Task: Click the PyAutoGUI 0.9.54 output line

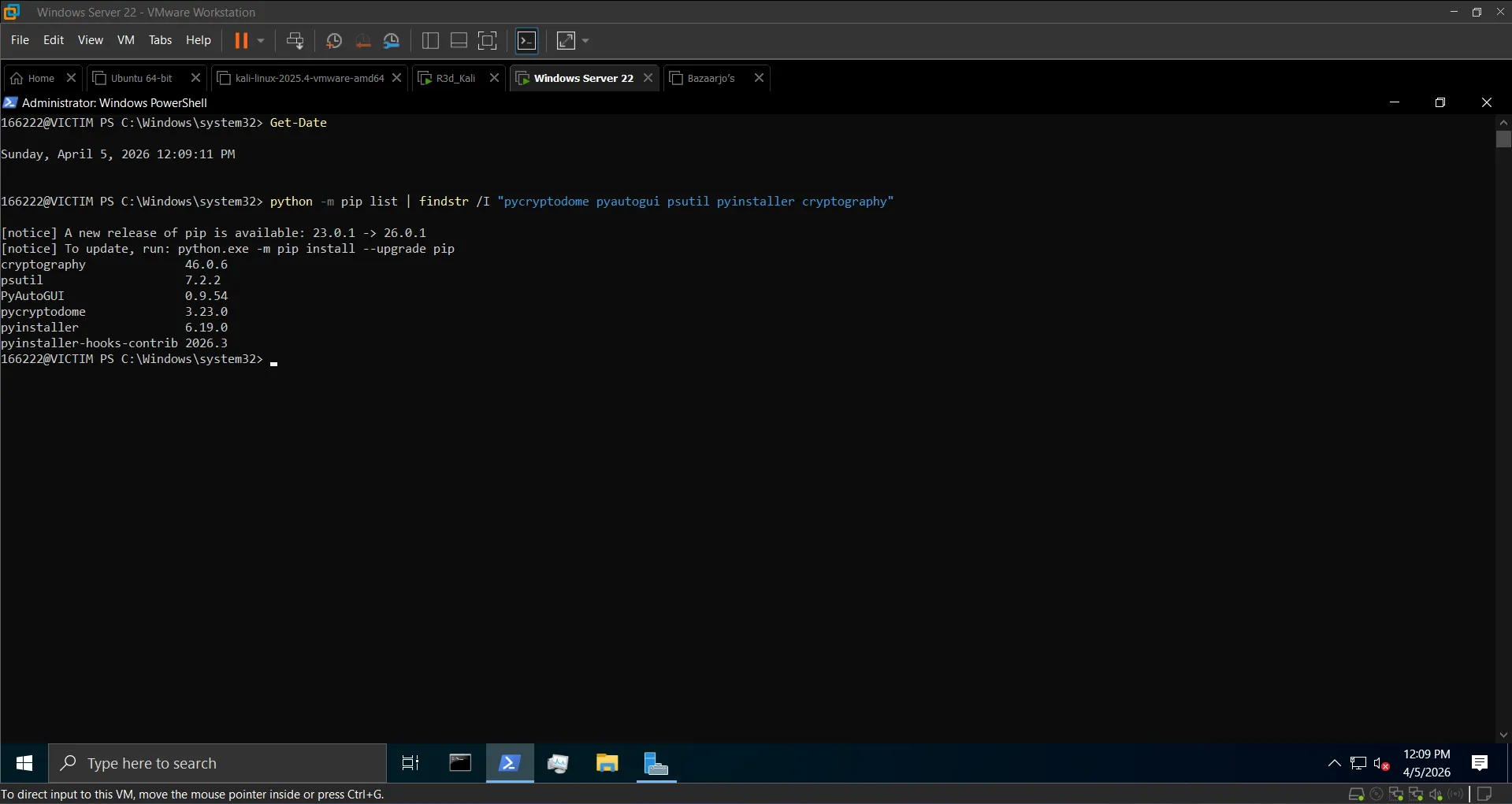Action: tap(114, 296)
